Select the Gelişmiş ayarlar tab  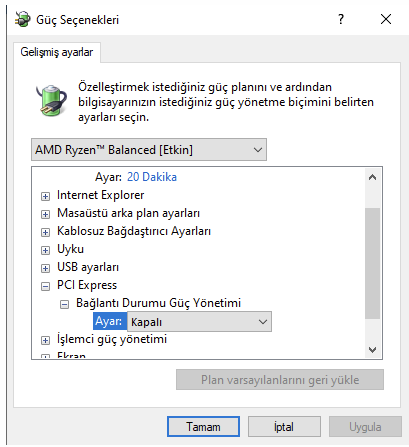57,52
